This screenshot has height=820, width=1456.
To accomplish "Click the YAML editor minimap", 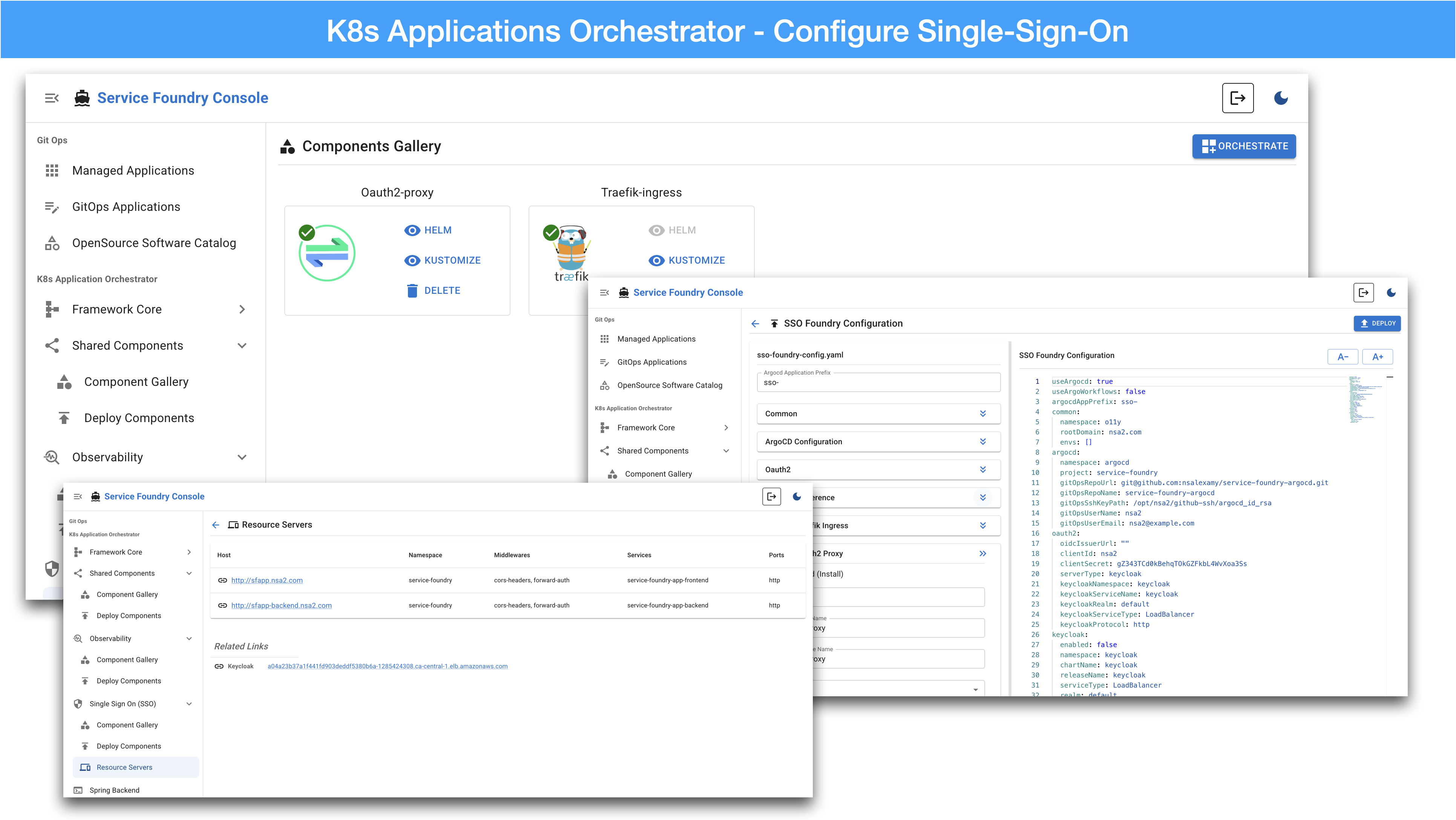I will coord(1365,399).
